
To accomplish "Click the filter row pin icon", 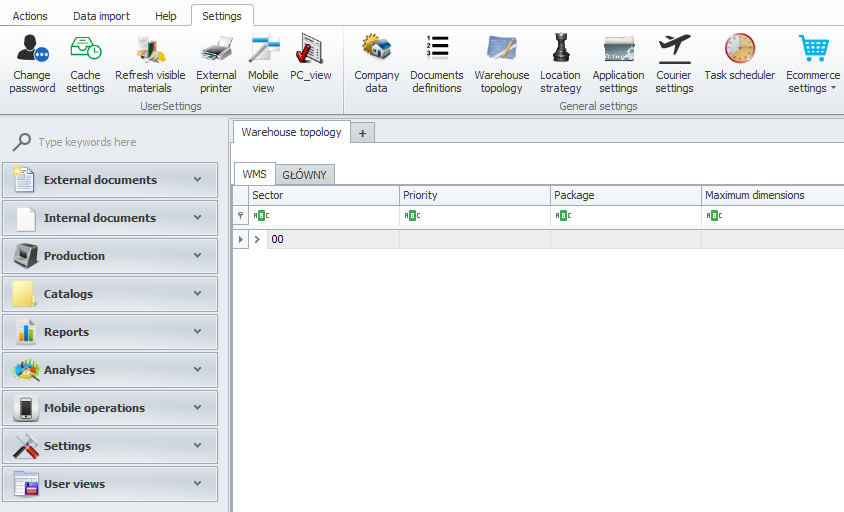I will coord(241,215).
